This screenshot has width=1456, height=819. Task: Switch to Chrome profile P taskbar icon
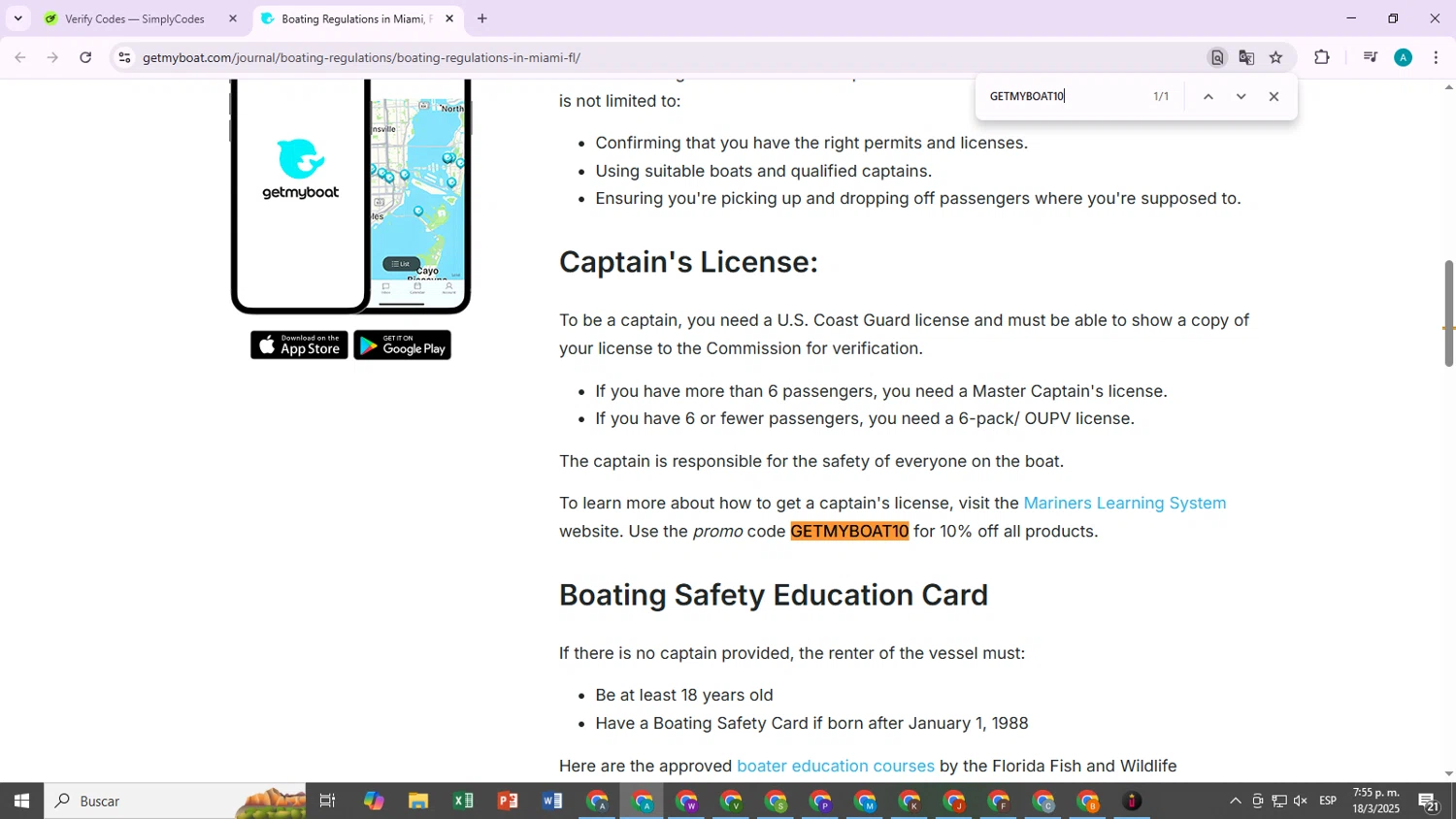pyautogui.click(x=821, y=802)
